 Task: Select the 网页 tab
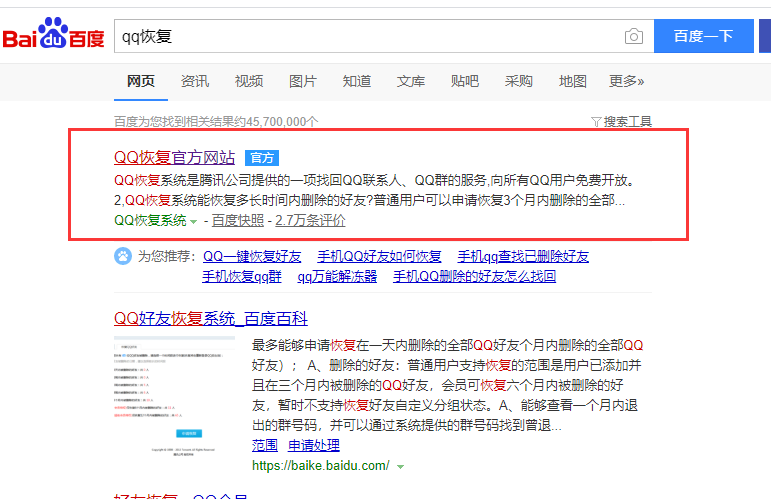[x=141, y=81]
